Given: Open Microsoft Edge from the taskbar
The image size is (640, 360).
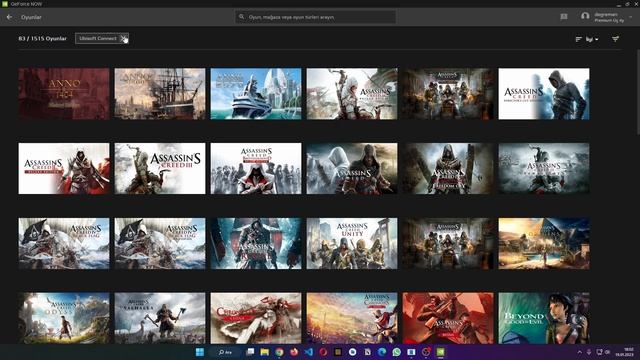Looking at the screenshot, I should 382,352.
